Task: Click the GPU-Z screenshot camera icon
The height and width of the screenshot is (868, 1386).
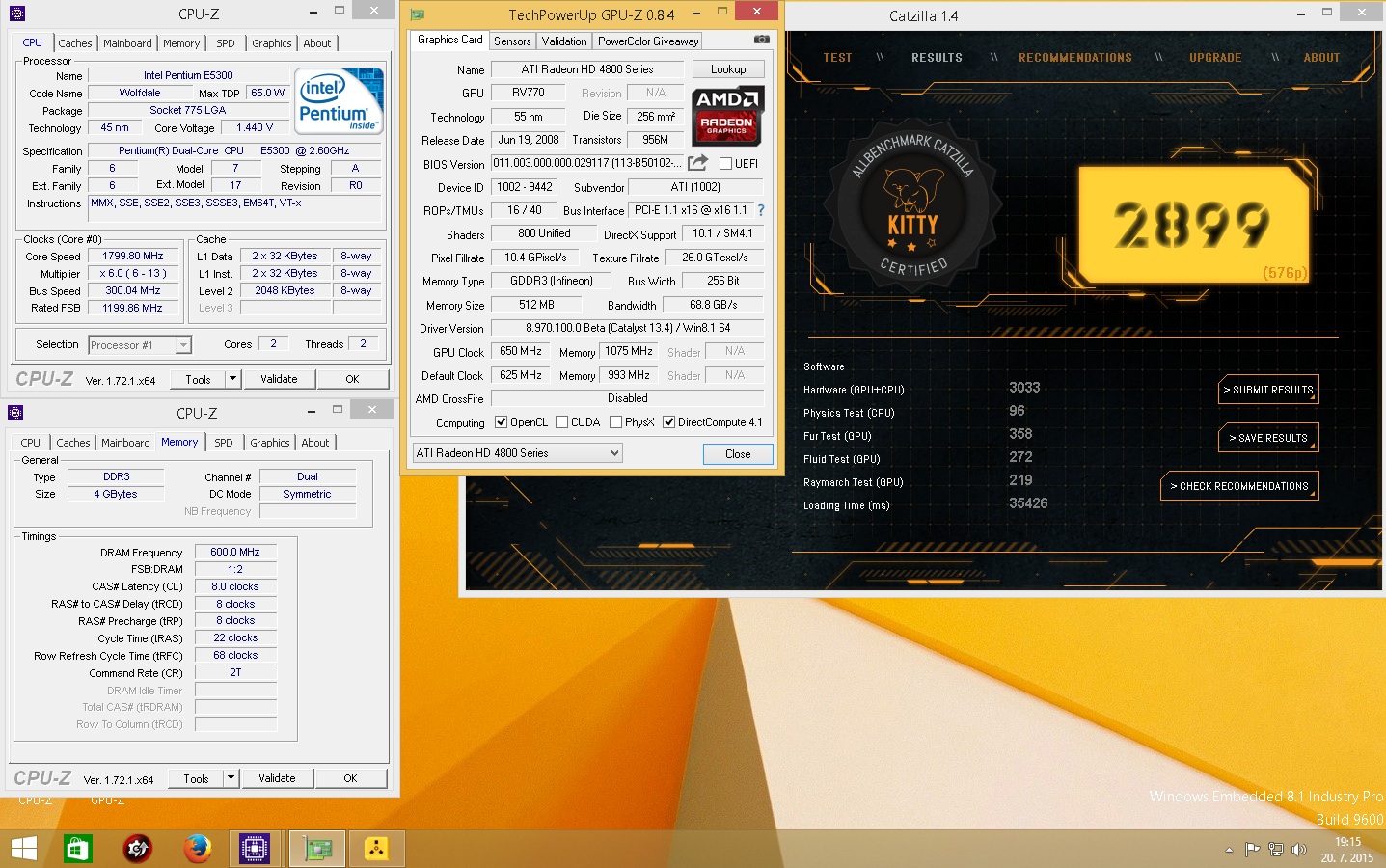Action: point(762,41)
